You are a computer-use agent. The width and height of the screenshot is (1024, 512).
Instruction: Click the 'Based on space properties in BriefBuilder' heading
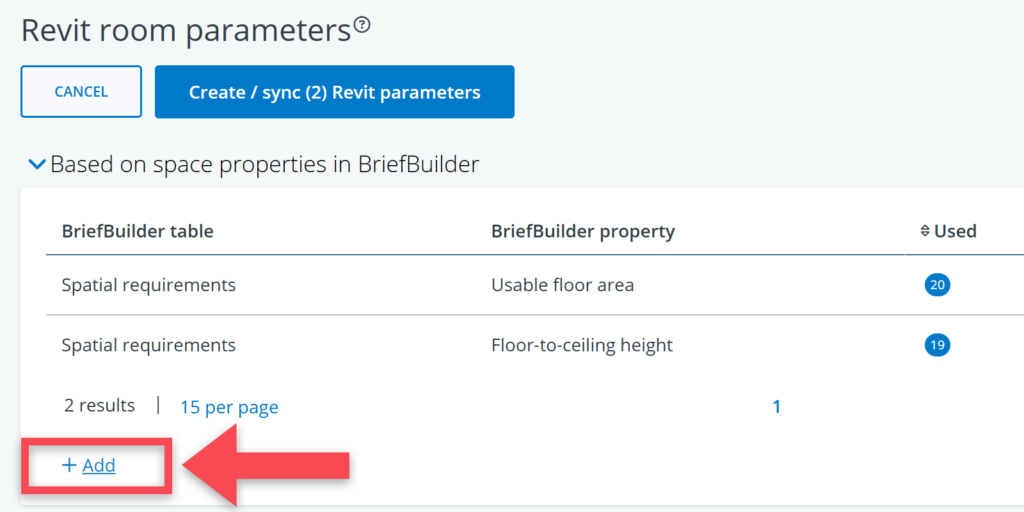(264, 164)
